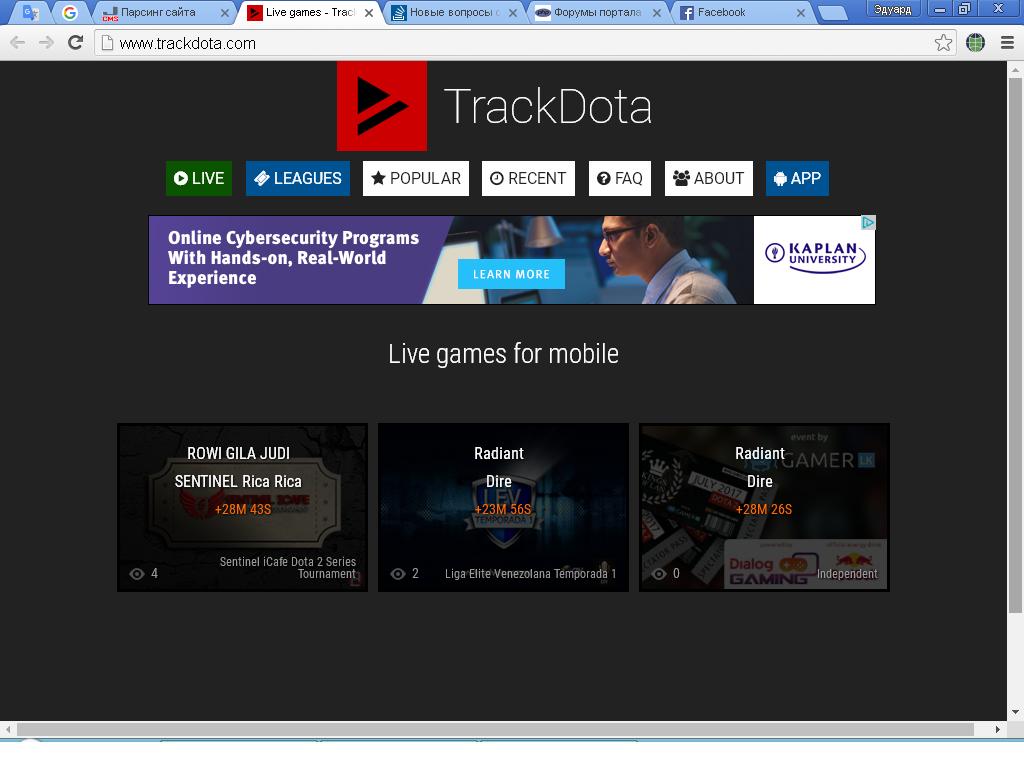Click the horizontal scrollbar left arrow
The height and width of the screenshot is (768, 1024).
coord(8,729)
